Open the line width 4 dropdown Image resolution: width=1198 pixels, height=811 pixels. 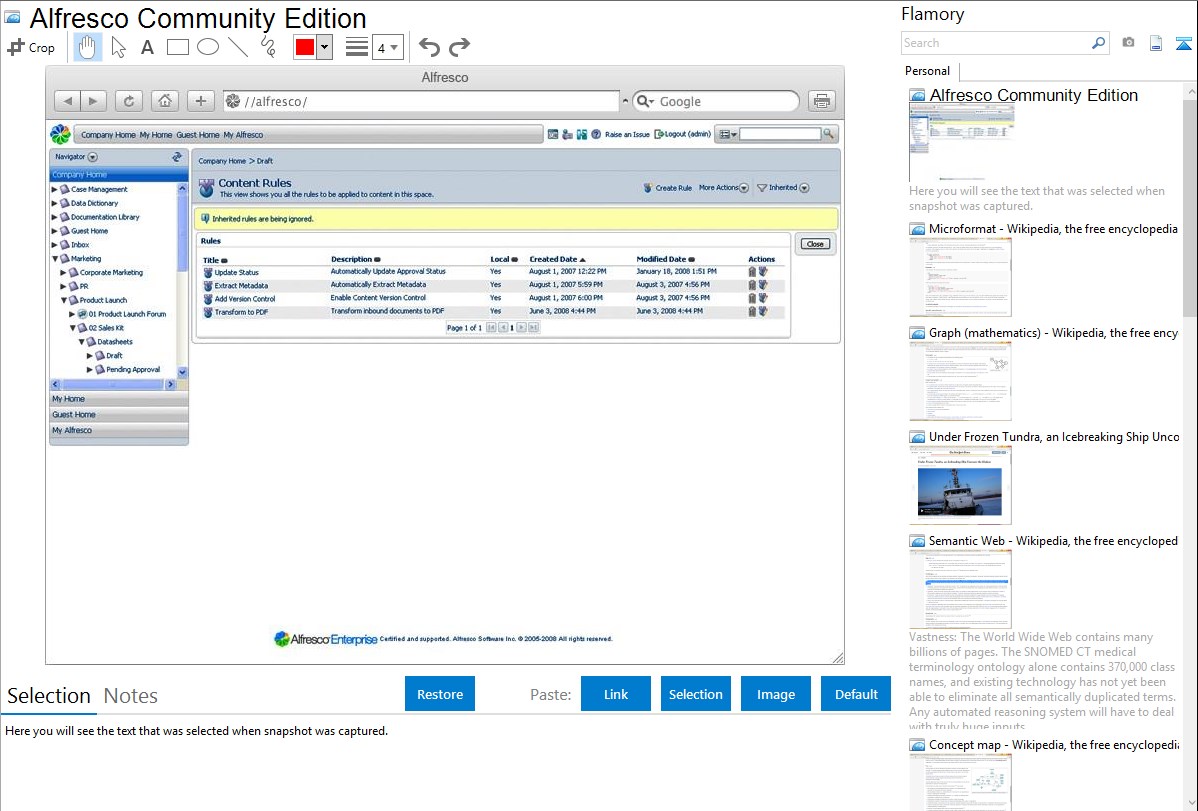(387, 47)
